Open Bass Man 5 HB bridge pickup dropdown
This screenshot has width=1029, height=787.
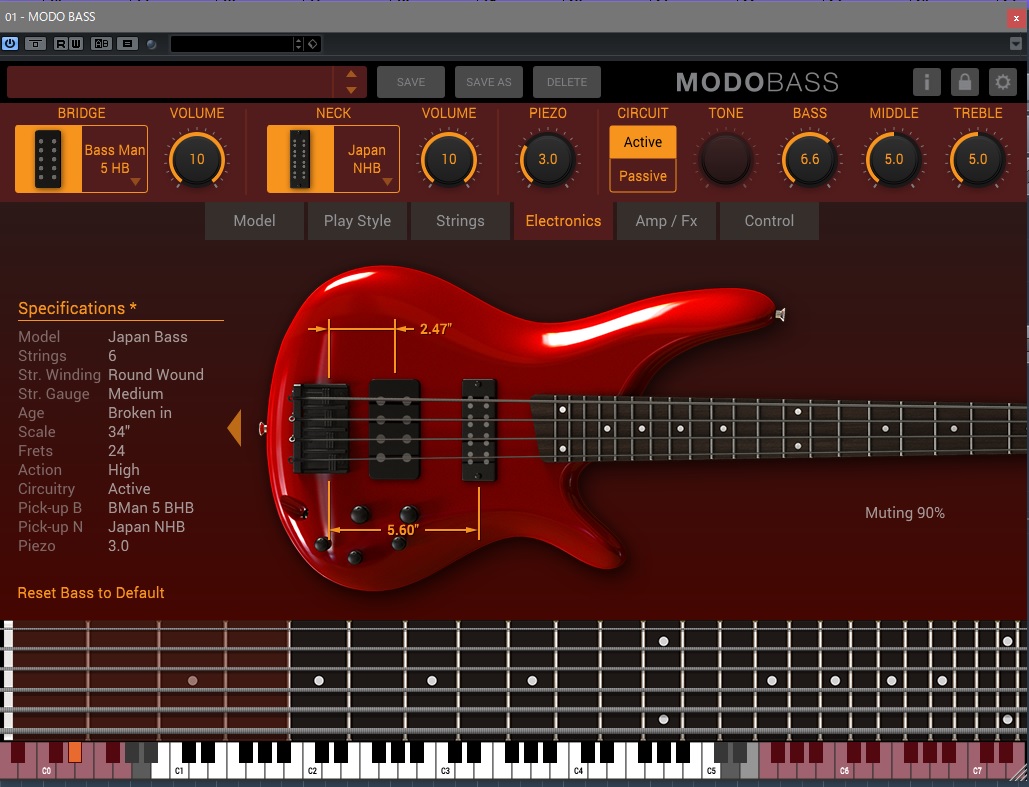(115, 159)
